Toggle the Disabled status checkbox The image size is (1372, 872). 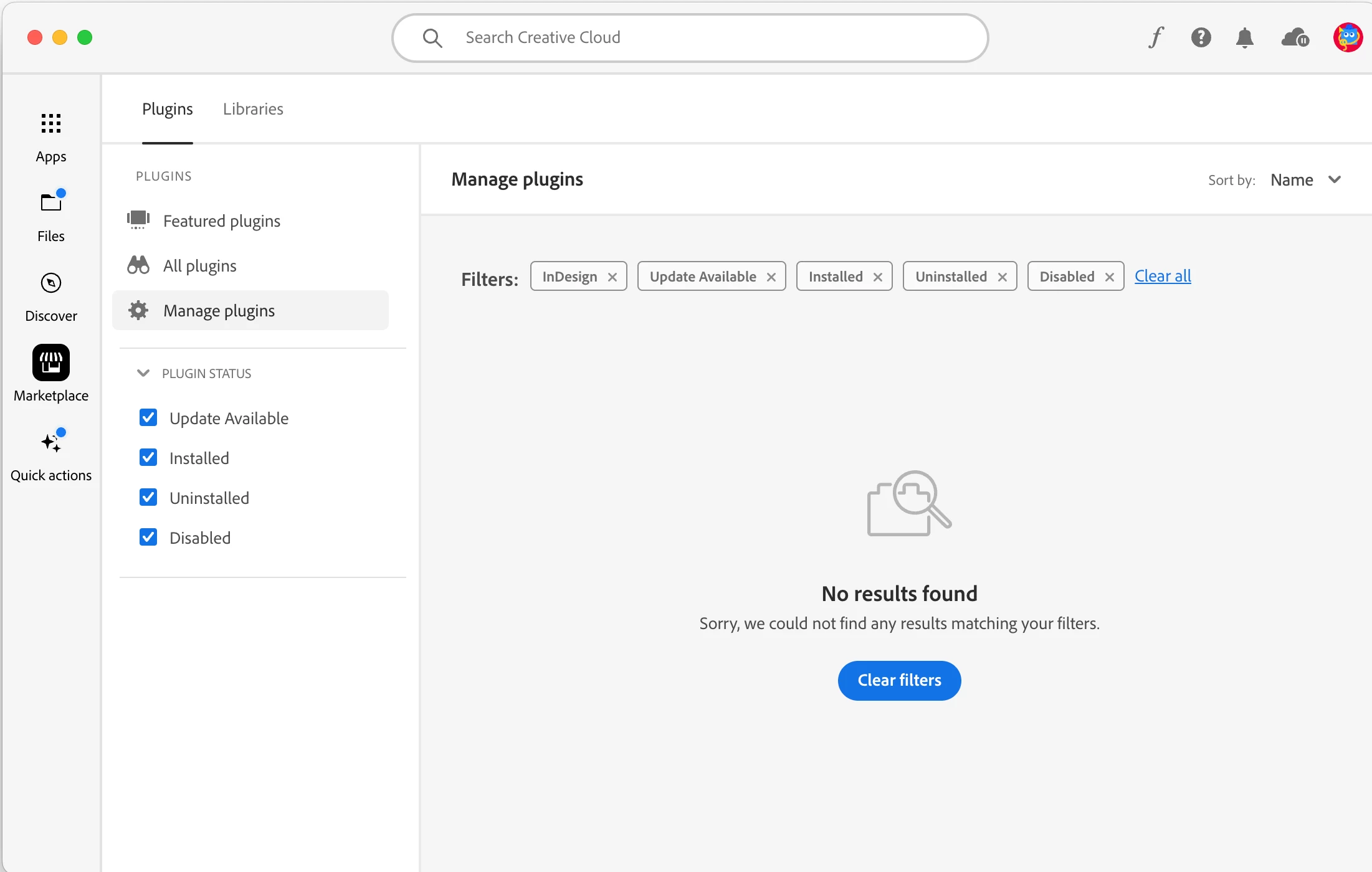point(148,537)
